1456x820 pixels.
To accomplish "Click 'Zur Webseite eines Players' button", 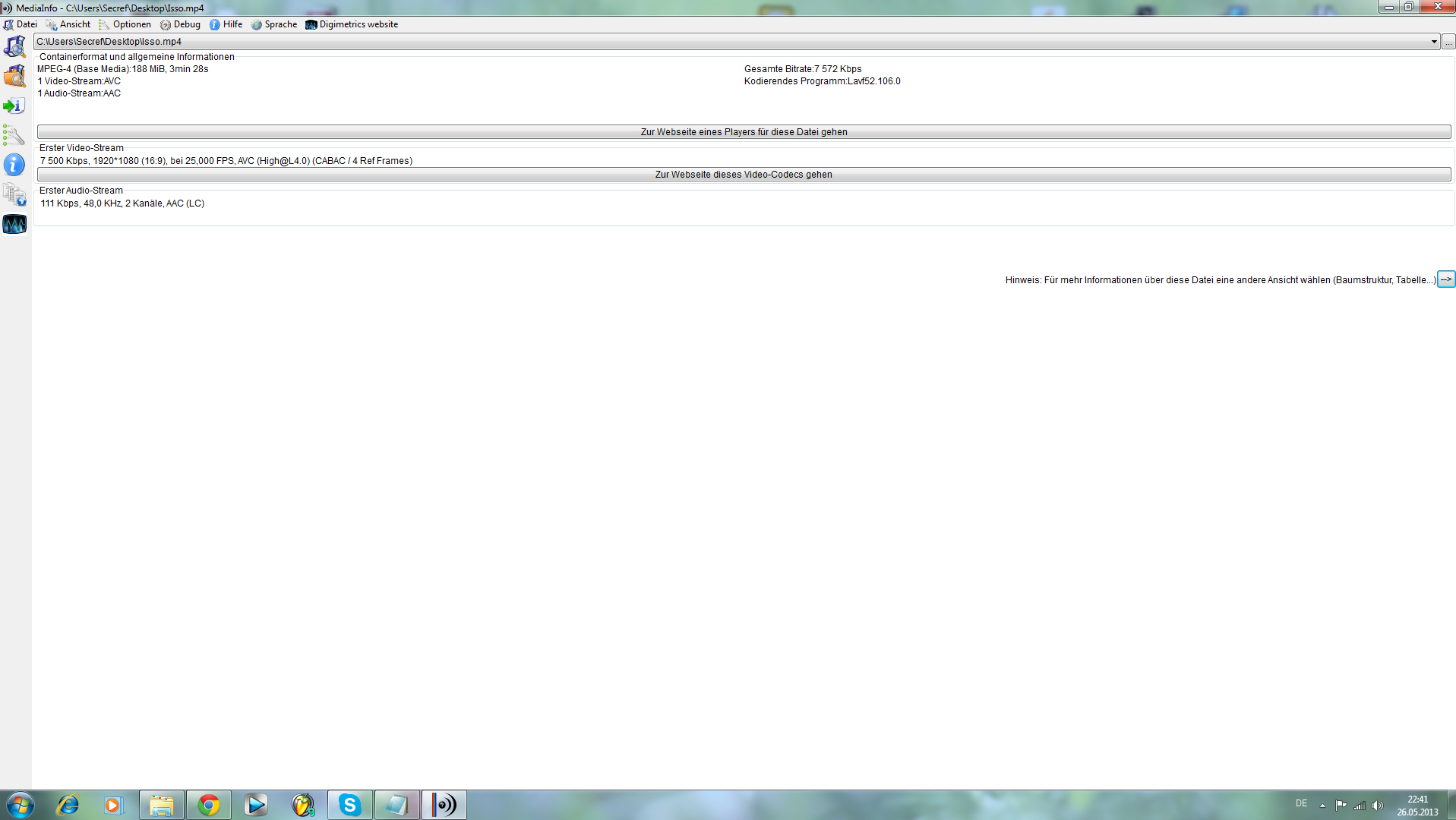I will pos(744,132).
